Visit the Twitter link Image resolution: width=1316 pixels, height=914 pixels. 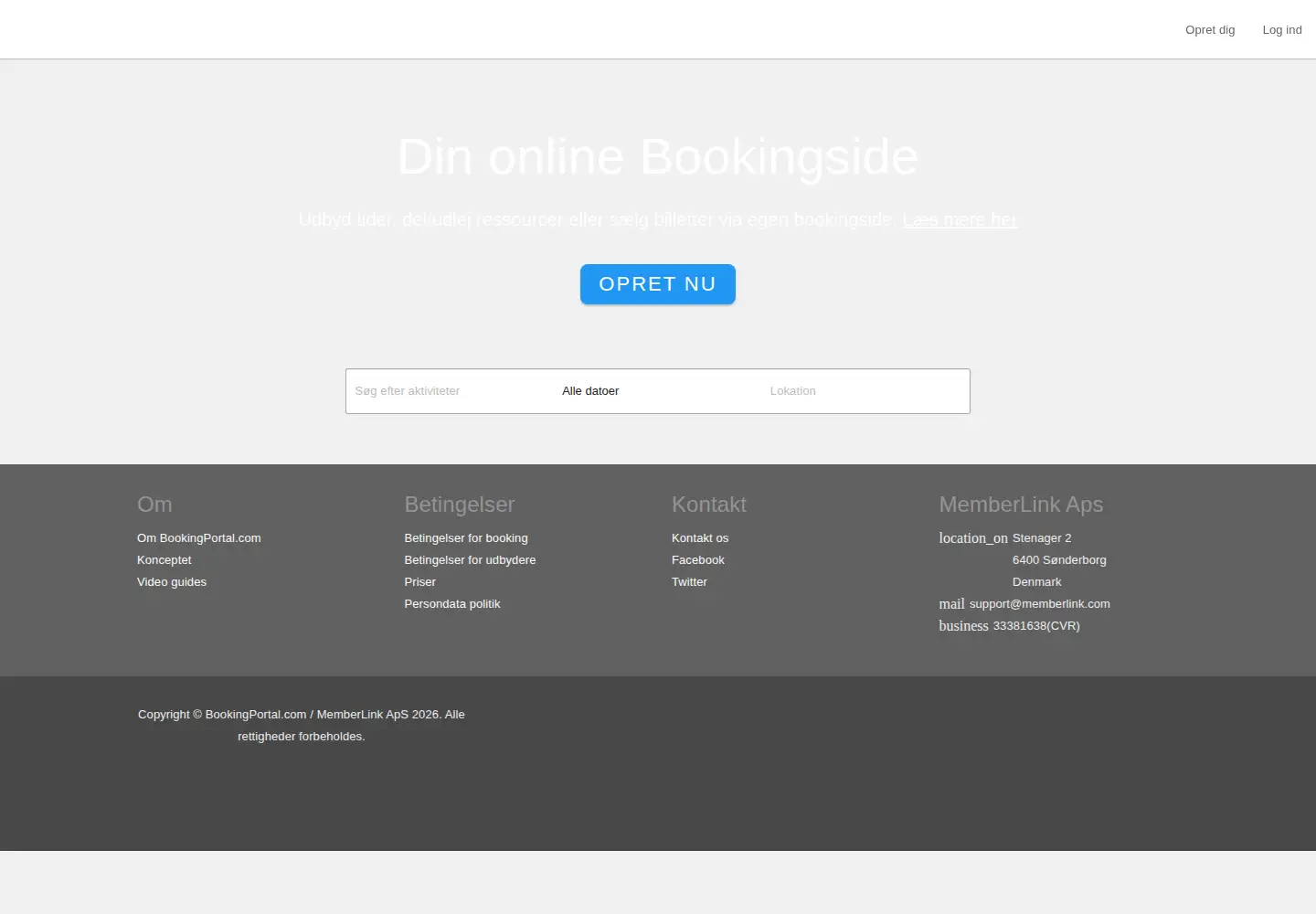[689, 582]
